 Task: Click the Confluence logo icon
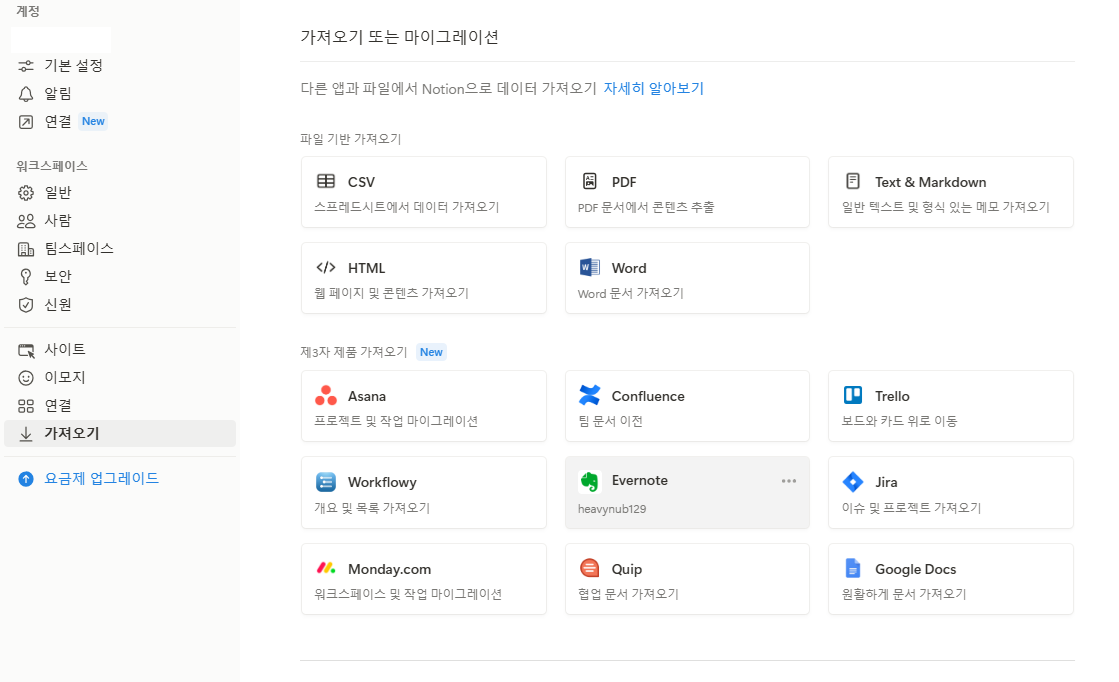click(589, 395)
